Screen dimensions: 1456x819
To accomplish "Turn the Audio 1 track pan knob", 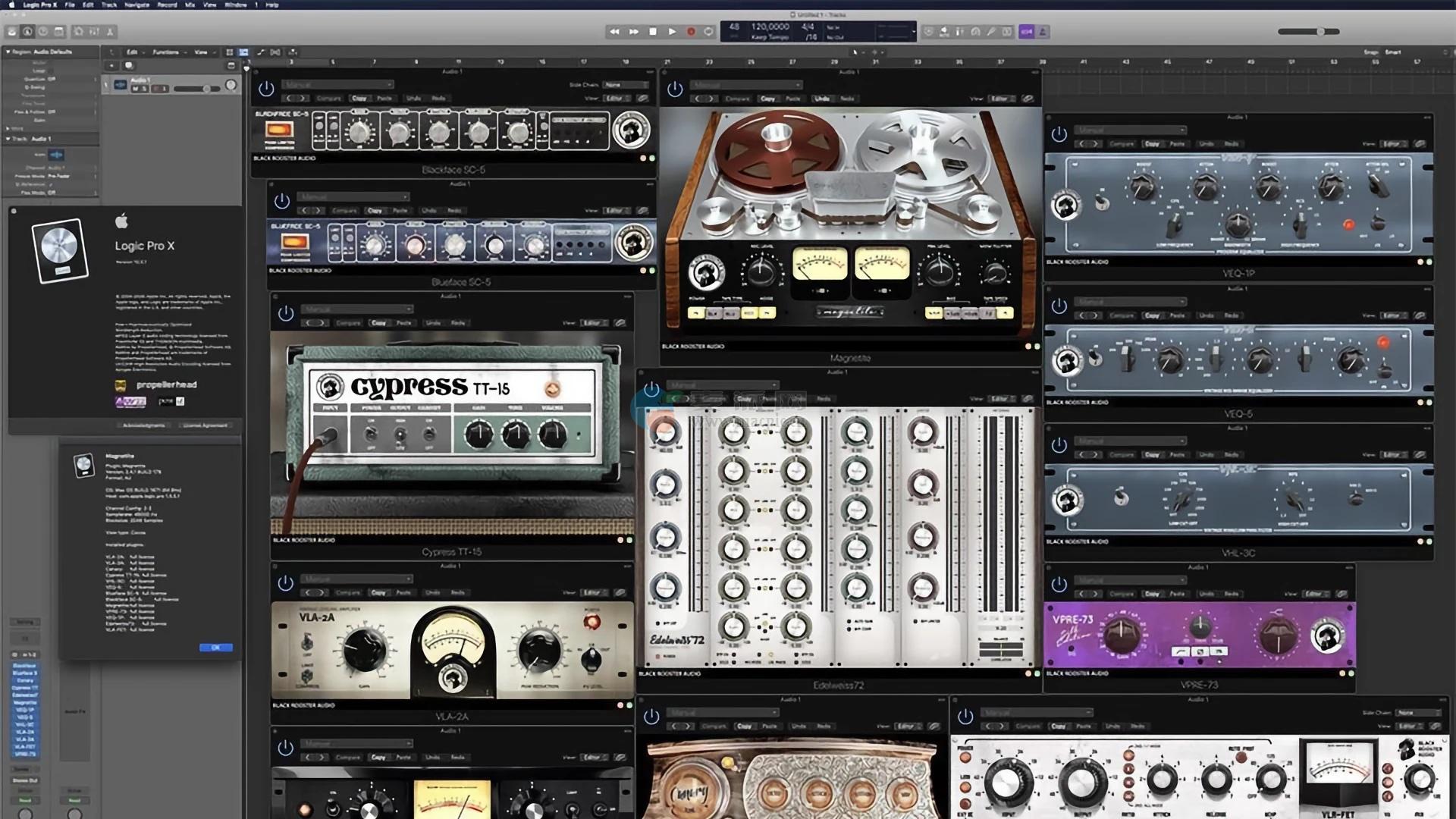I will 231,86.
